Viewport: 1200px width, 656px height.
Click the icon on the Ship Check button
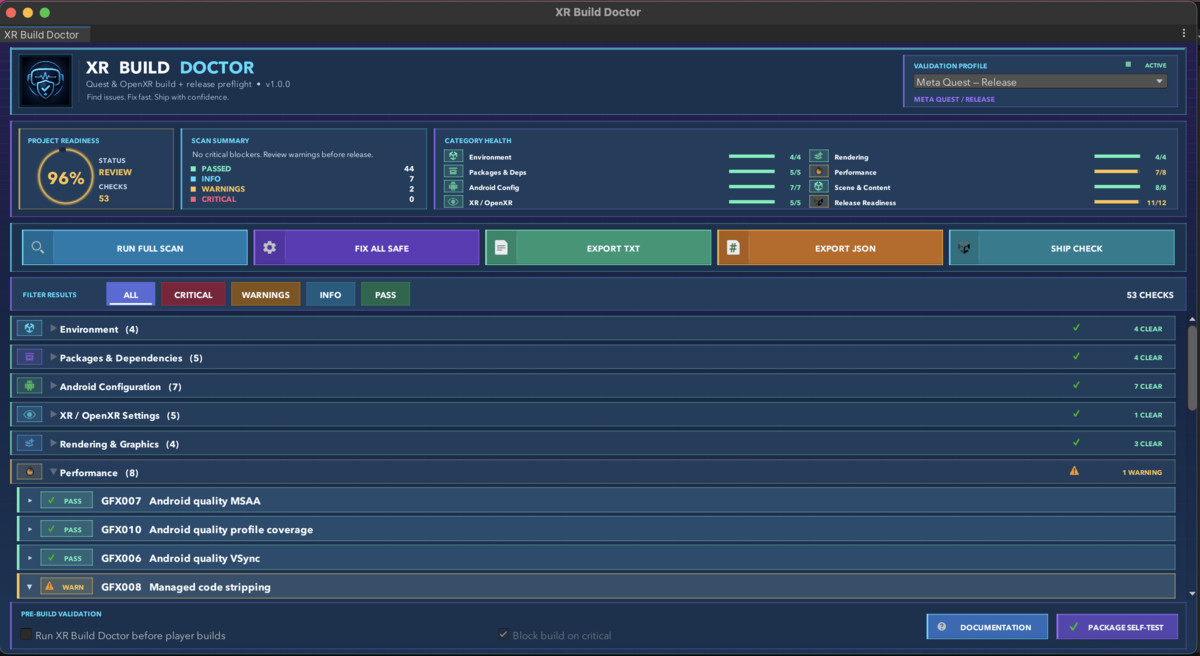pyautogui.click(x=964, y=248)
